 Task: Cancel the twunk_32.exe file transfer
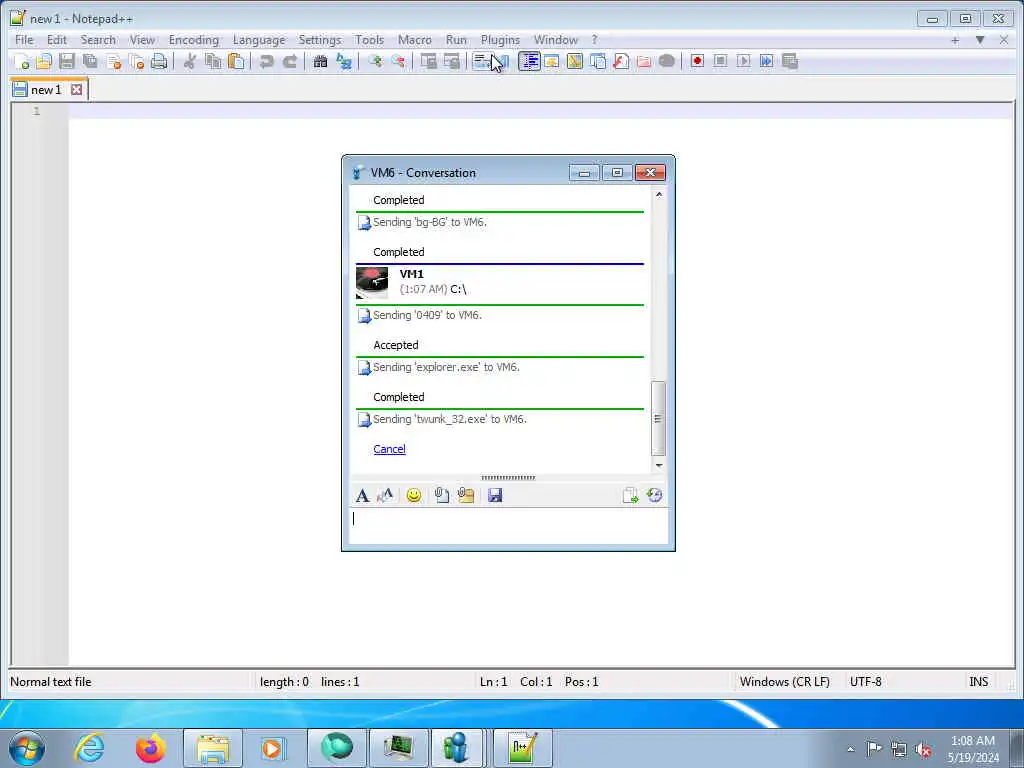389,449
